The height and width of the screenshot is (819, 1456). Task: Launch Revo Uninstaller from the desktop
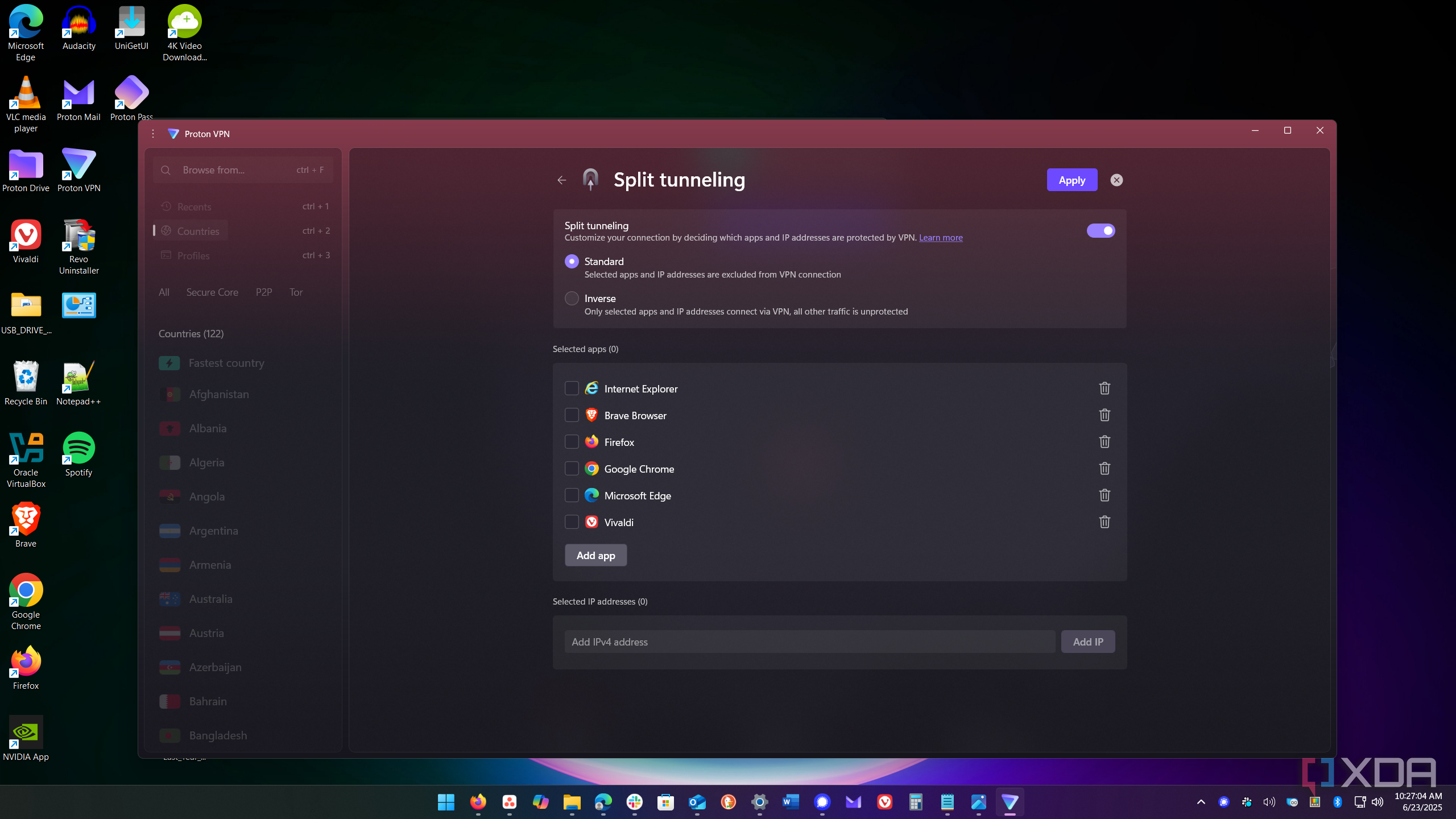tap(78, 247)
